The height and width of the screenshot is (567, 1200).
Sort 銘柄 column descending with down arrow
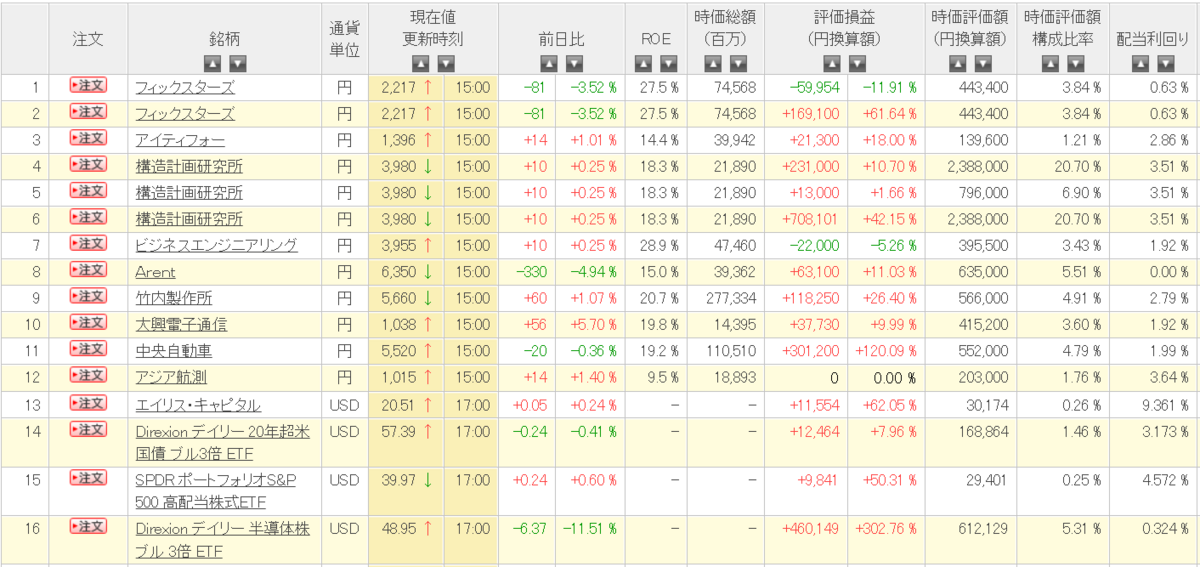pyautogui.click(x=237, y=63)
